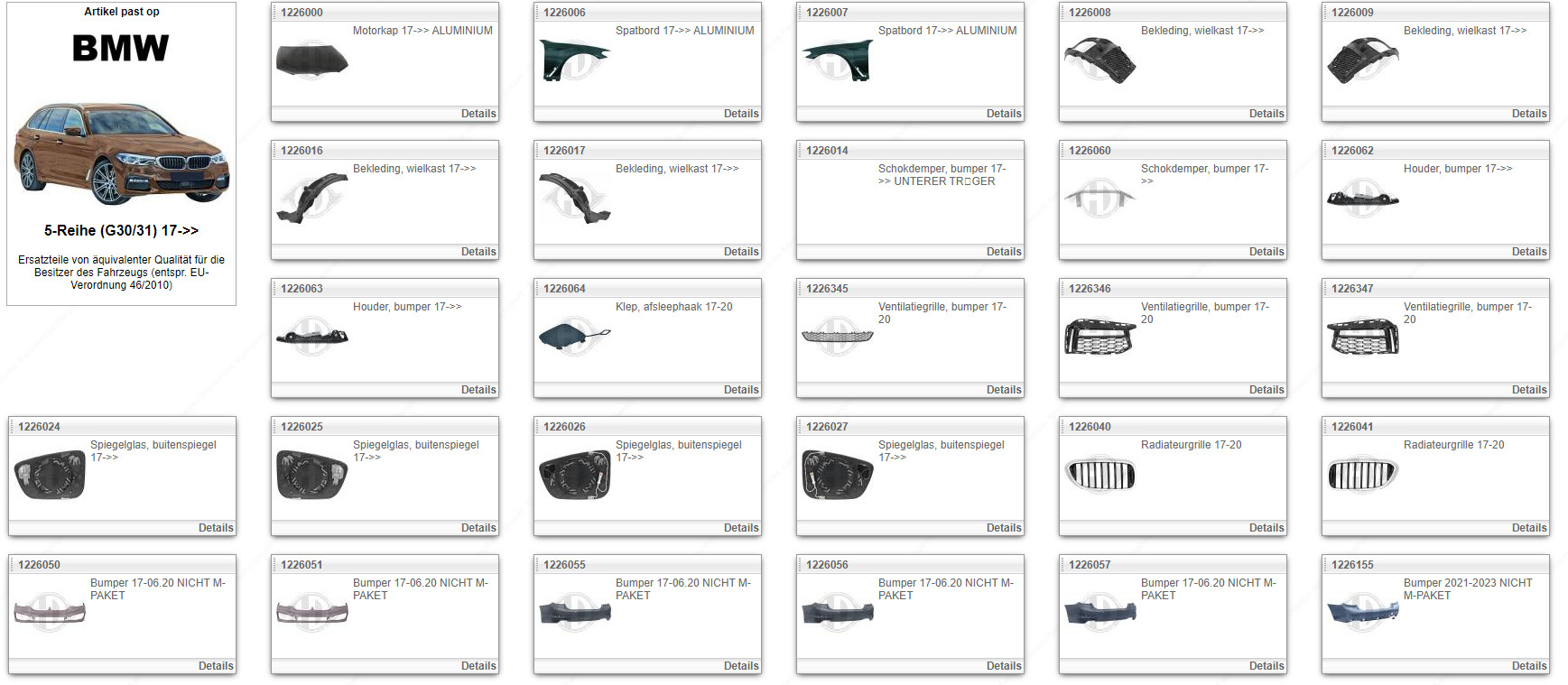The height and width of the screenshot is (685, 1568).
Task: Click front bumper picture for 1226051
Action: point(312,613)
